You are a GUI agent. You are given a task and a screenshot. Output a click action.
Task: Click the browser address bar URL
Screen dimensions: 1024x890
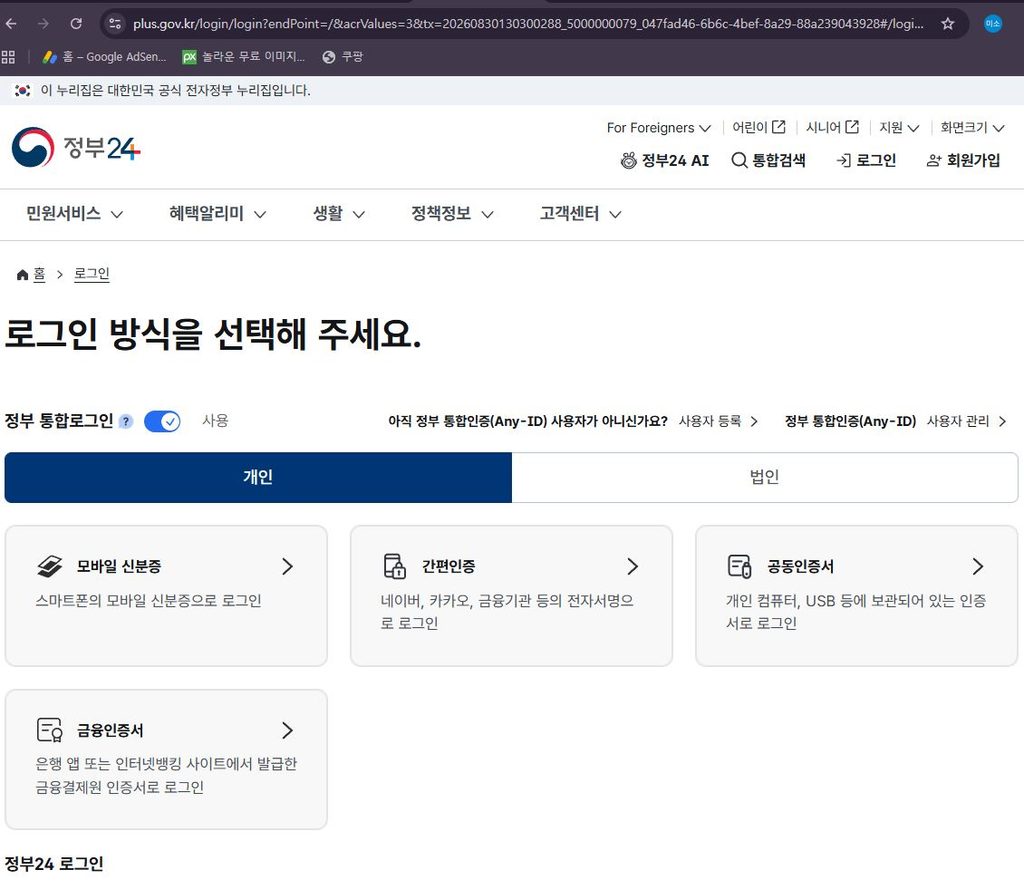528,24
